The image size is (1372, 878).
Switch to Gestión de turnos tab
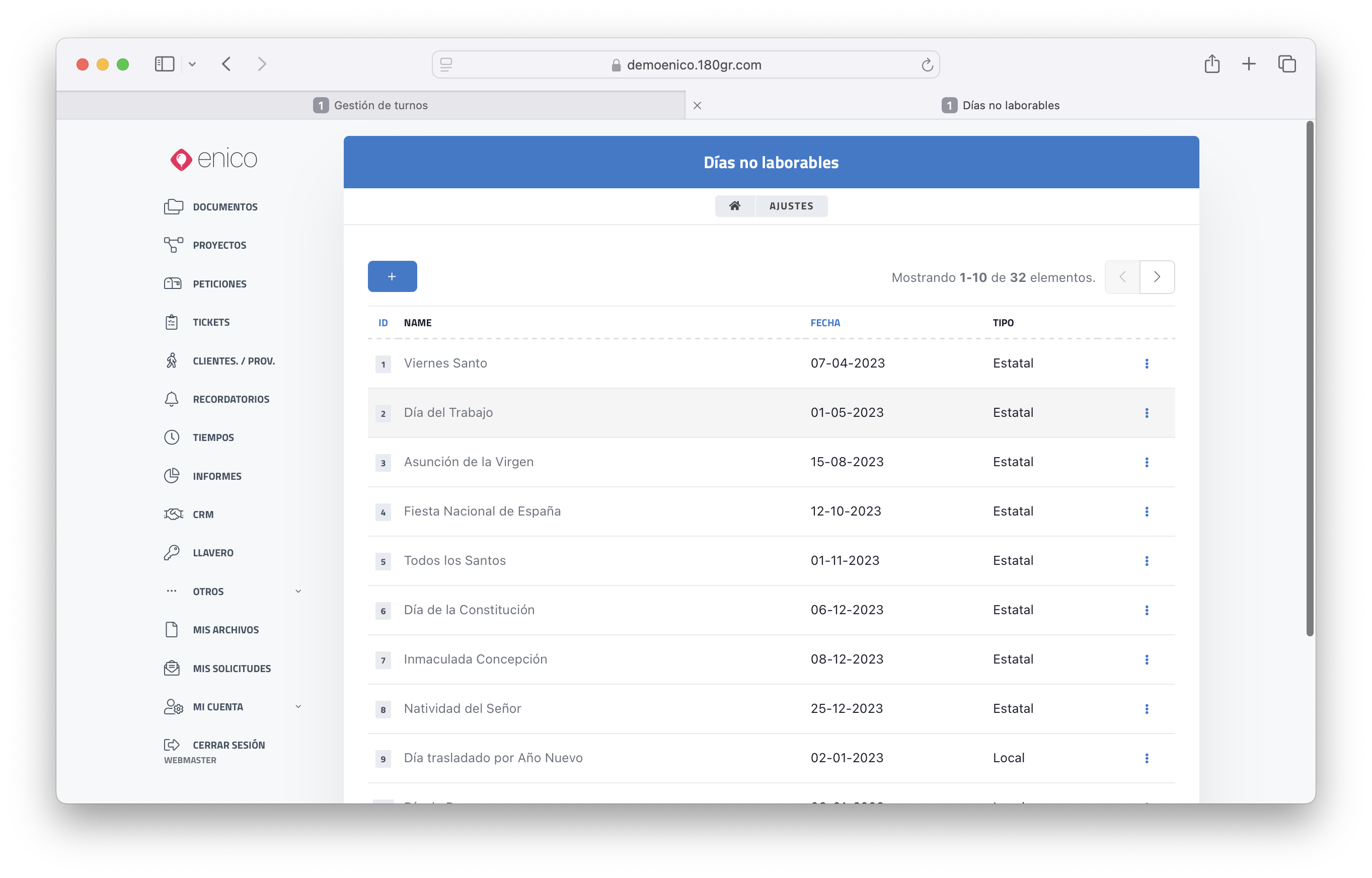[370, 106]
